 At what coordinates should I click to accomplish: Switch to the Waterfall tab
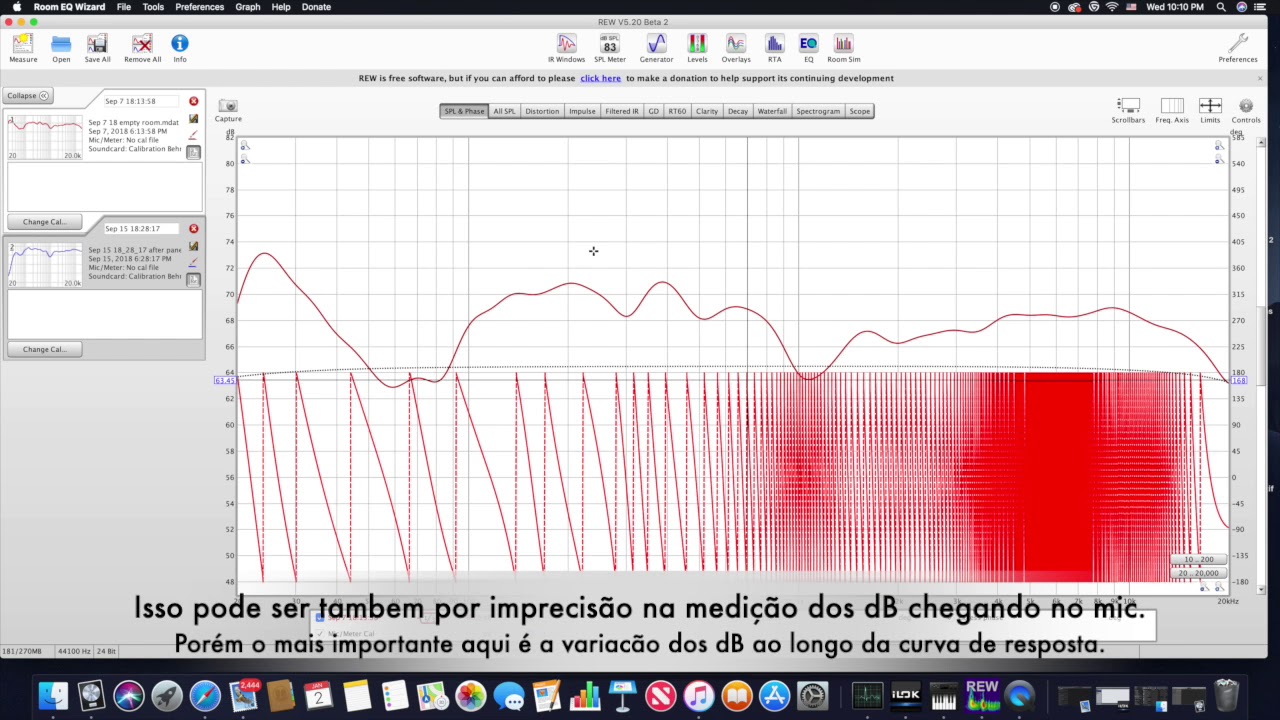pyautogui.click(x=772, y=111)
